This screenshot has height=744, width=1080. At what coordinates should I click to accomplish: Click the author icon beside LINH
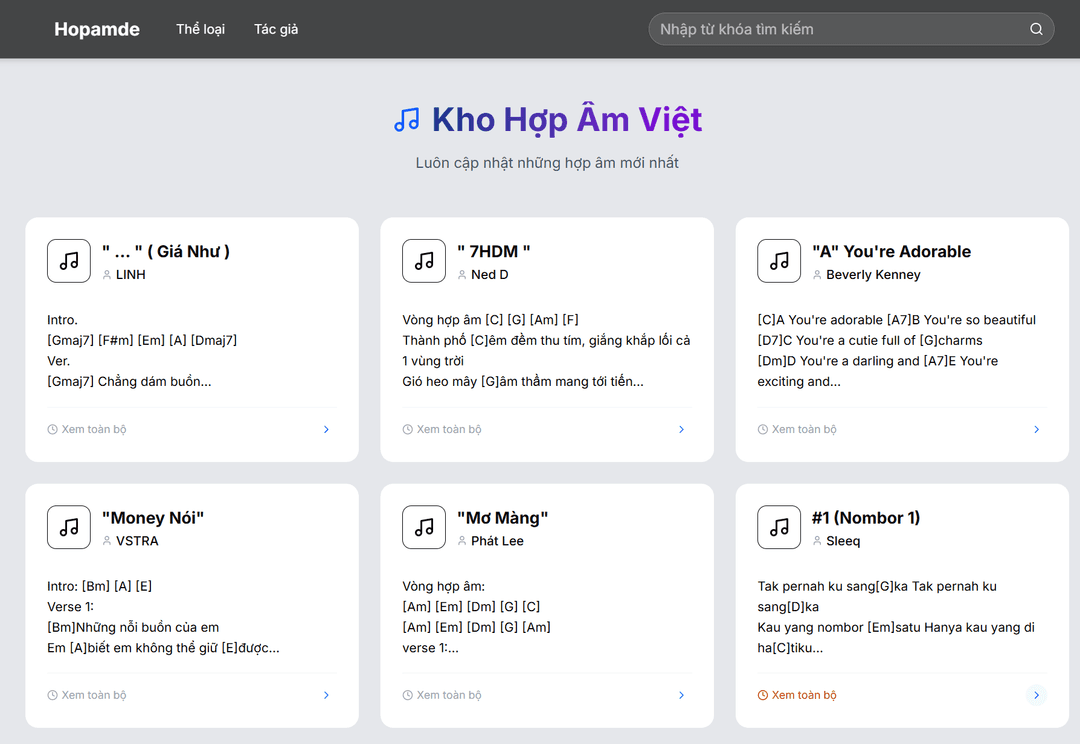coord(105,274)
